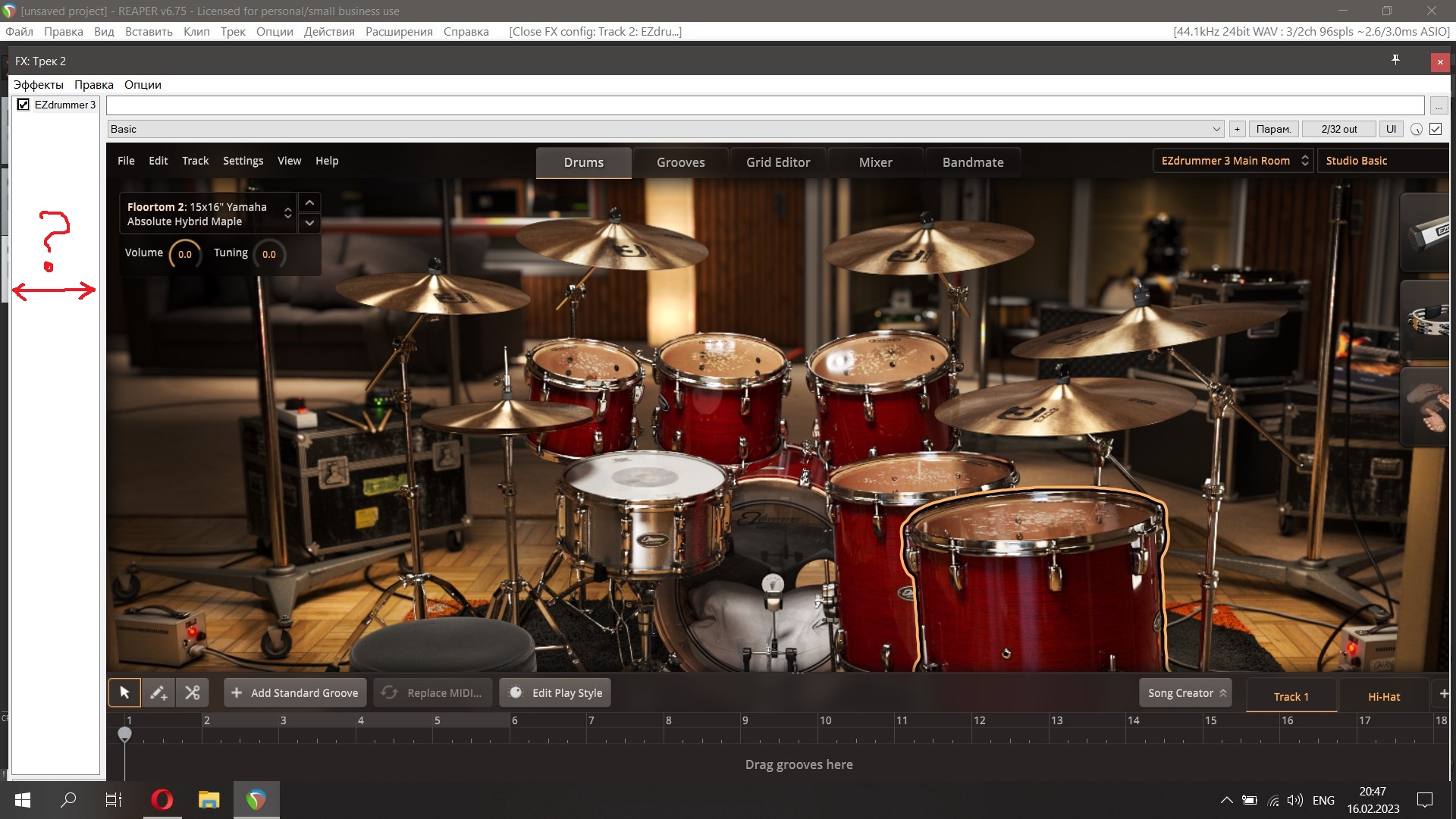The height and width of the screenshot is (819, 1456).
Task: Click the FX wet/dry mix knob
Action: (x=1416, y=130)
